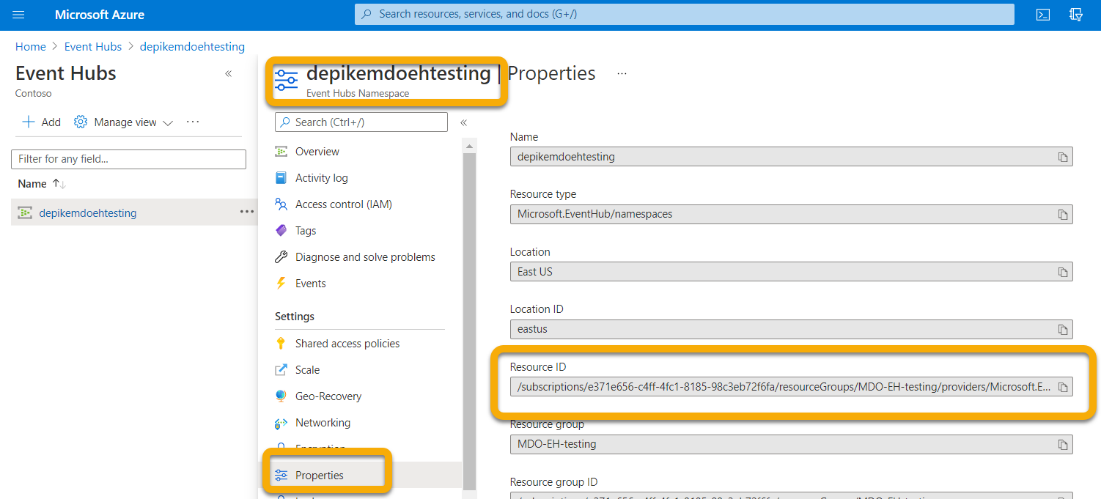The width and height of the screenshot is (1101, 499).
Task: Click the Diagnose wrench icon
Action: (282, 257)
